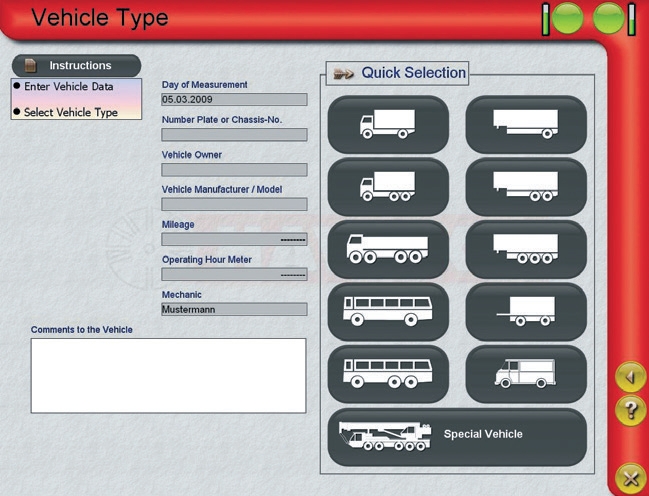Click the Mechanic field showing Mustermann
Screen dimensions: 649x496
(x=234, y=310)
